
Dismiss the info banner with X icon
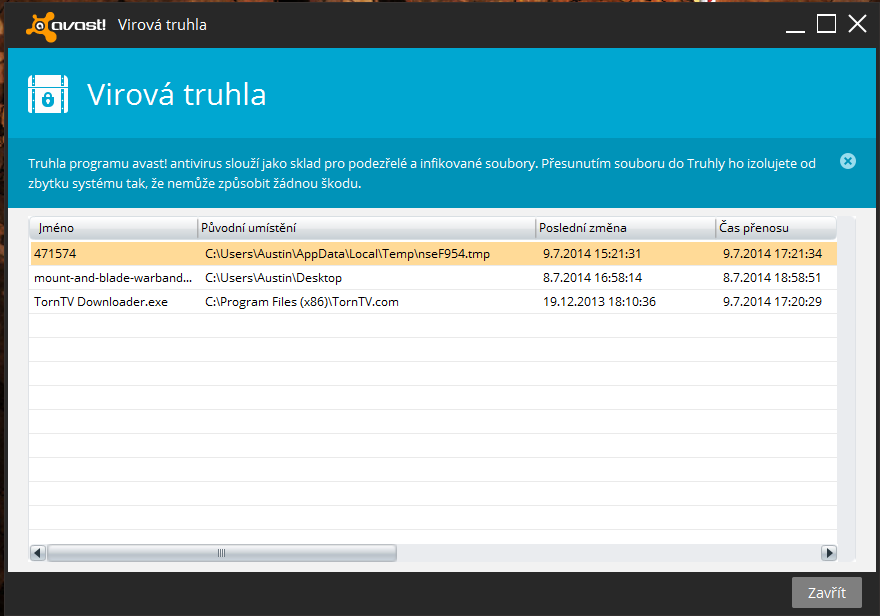coord(847,162)
